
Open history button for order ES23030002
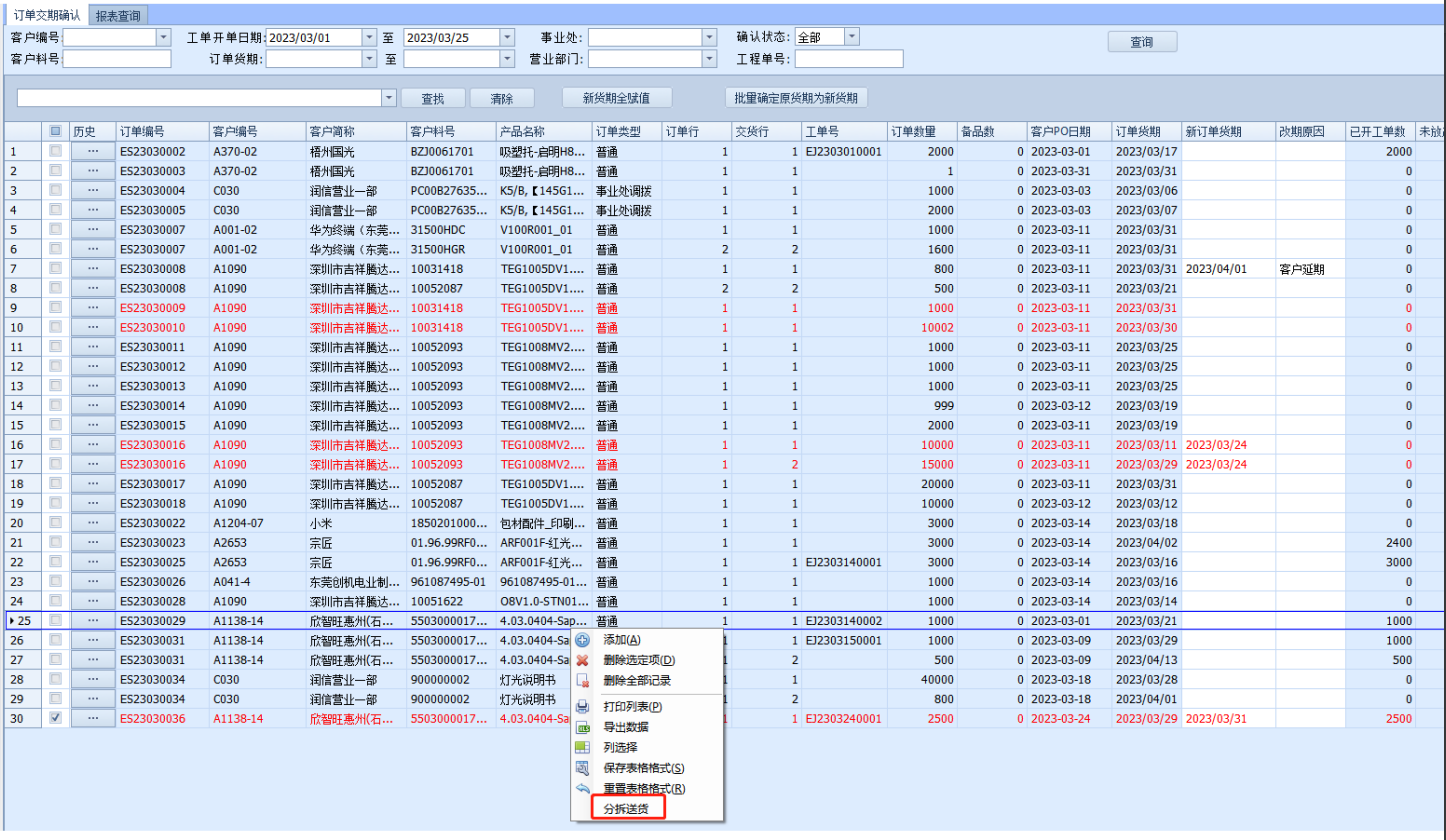coord(93,151)
